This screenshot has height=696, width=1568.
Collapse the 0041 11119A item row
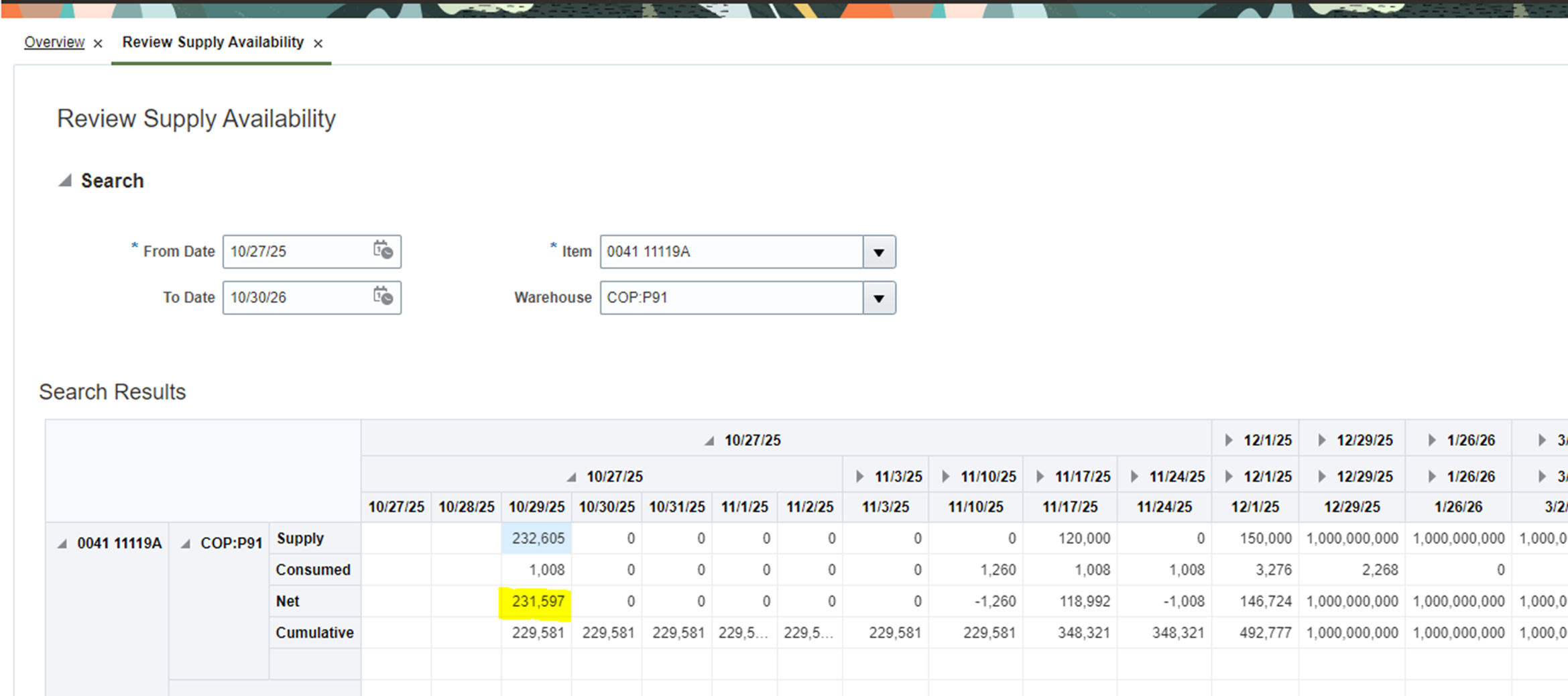pyautogui.click(x=62, y=544)
